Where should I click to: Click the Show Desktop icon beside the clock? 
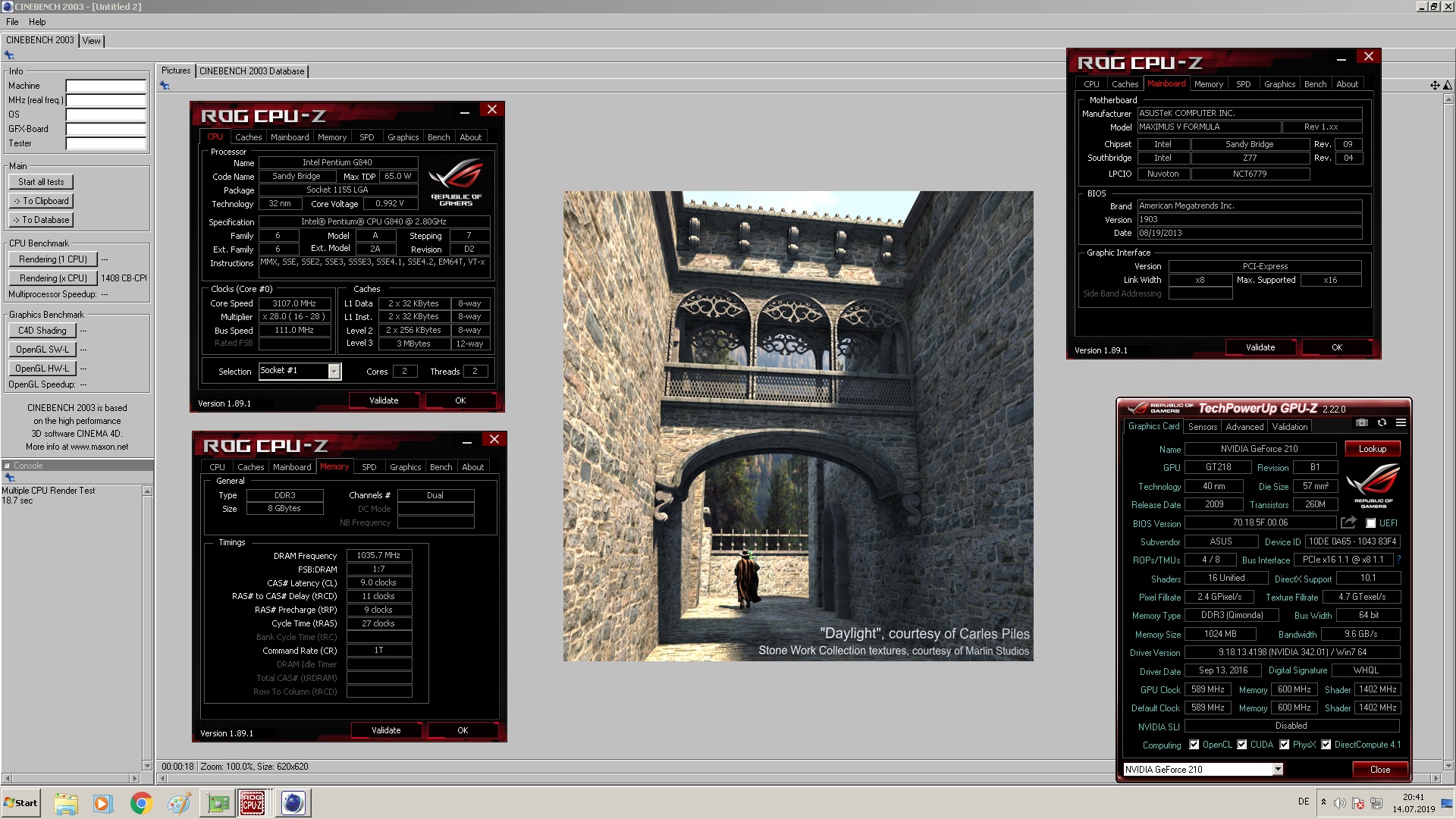pyautogui.click(x=1448, y=803)
